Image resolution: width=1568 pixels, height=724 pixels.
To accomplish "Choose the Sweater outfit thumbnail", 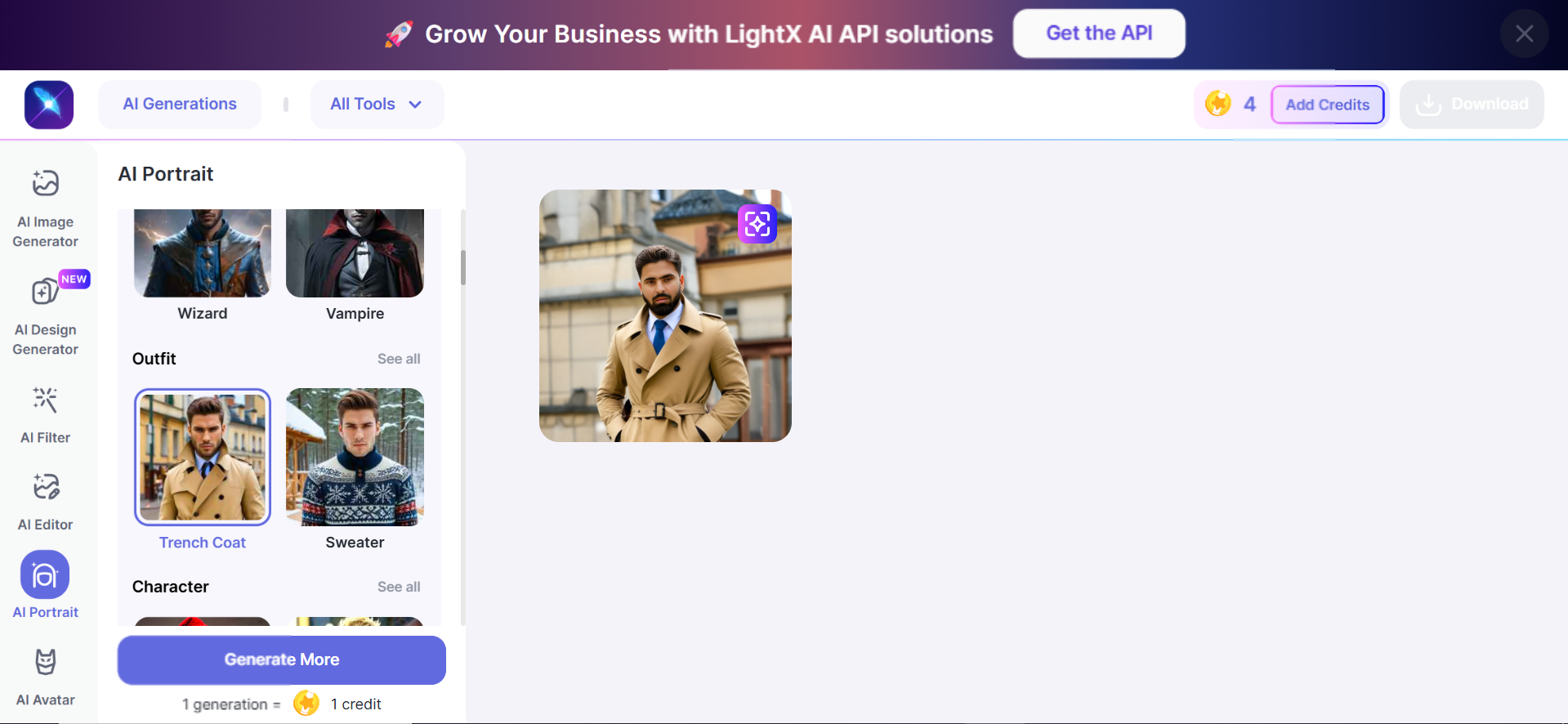I will click(x=355, y=457).
